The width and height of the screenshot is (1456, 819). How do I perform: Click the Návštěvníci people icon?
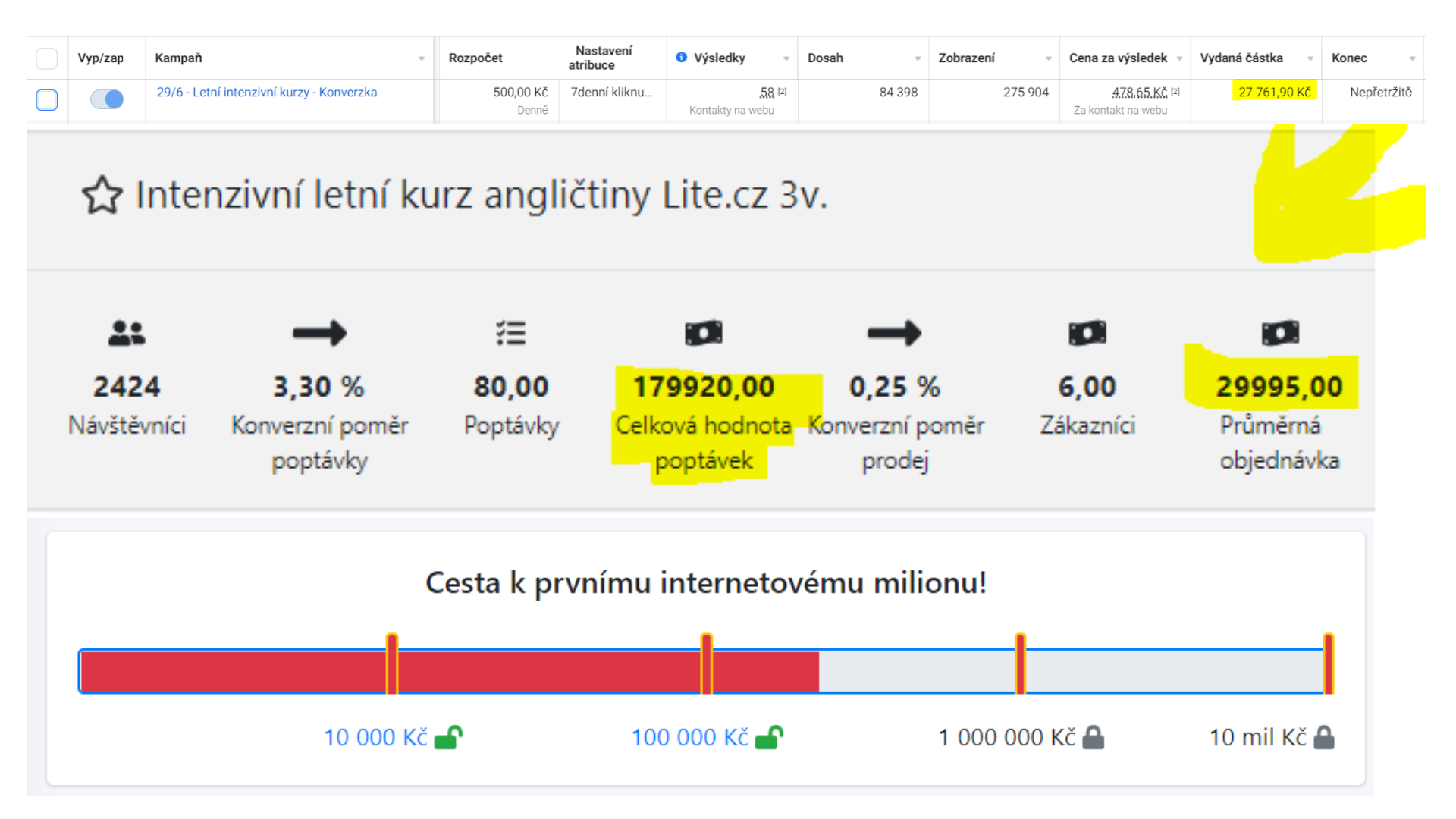tap(127, 333)
